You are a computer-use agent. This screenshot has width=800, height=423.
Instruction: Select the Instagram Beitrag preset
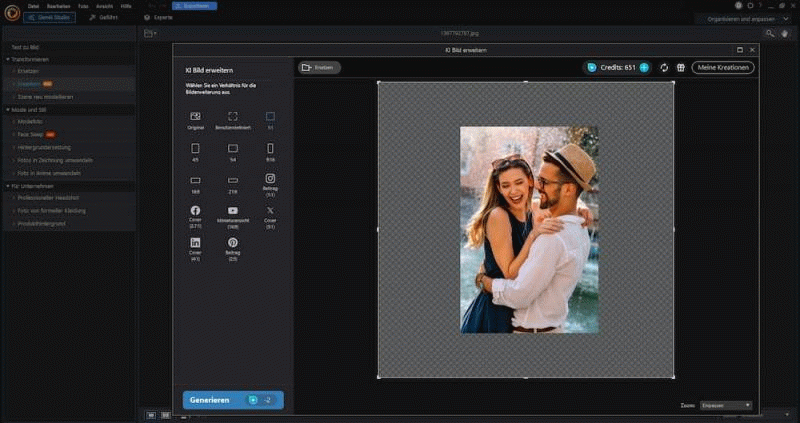pos(270,179)
